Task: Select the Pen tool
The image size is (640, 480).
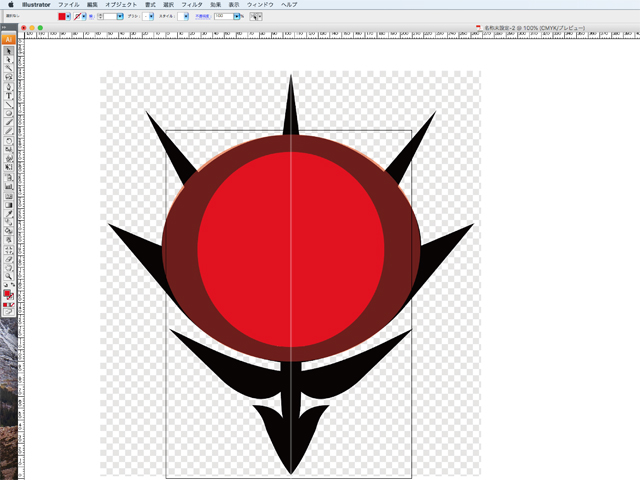Action: pos(9,87)
